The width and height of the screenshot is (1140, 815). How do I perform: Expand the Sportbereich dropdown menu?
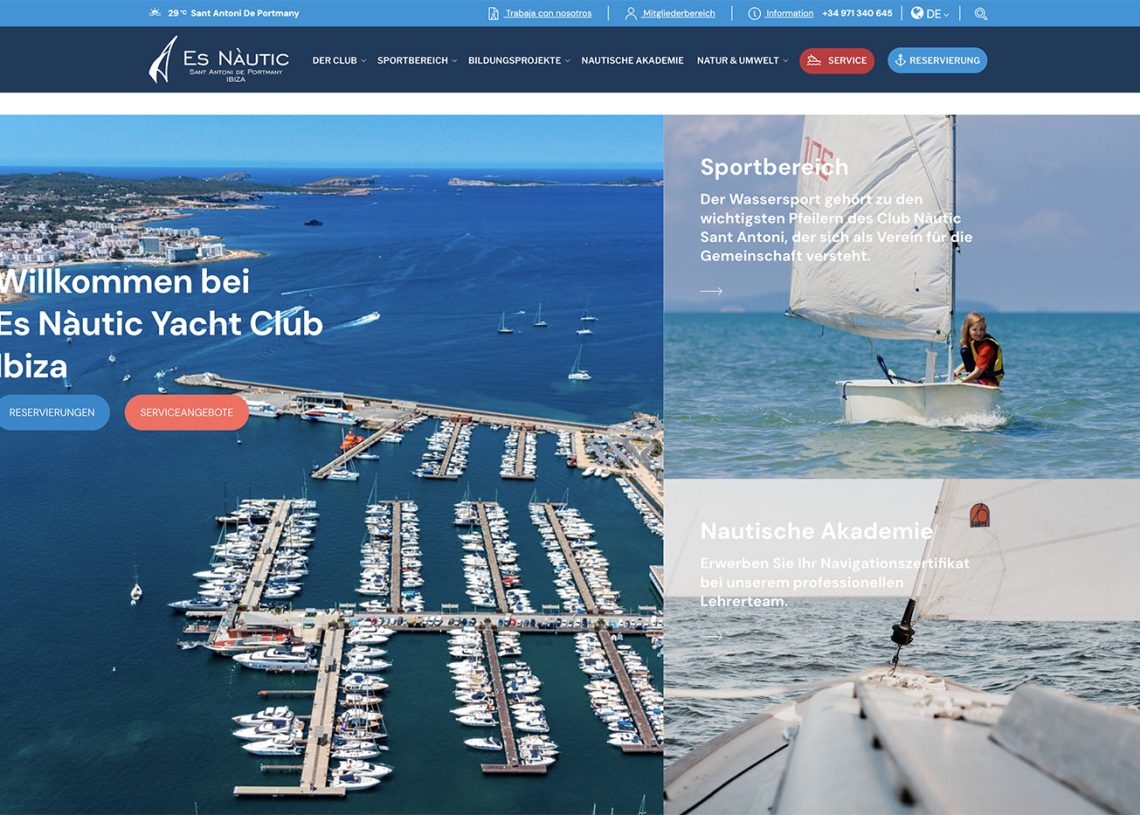coord(417,60)
